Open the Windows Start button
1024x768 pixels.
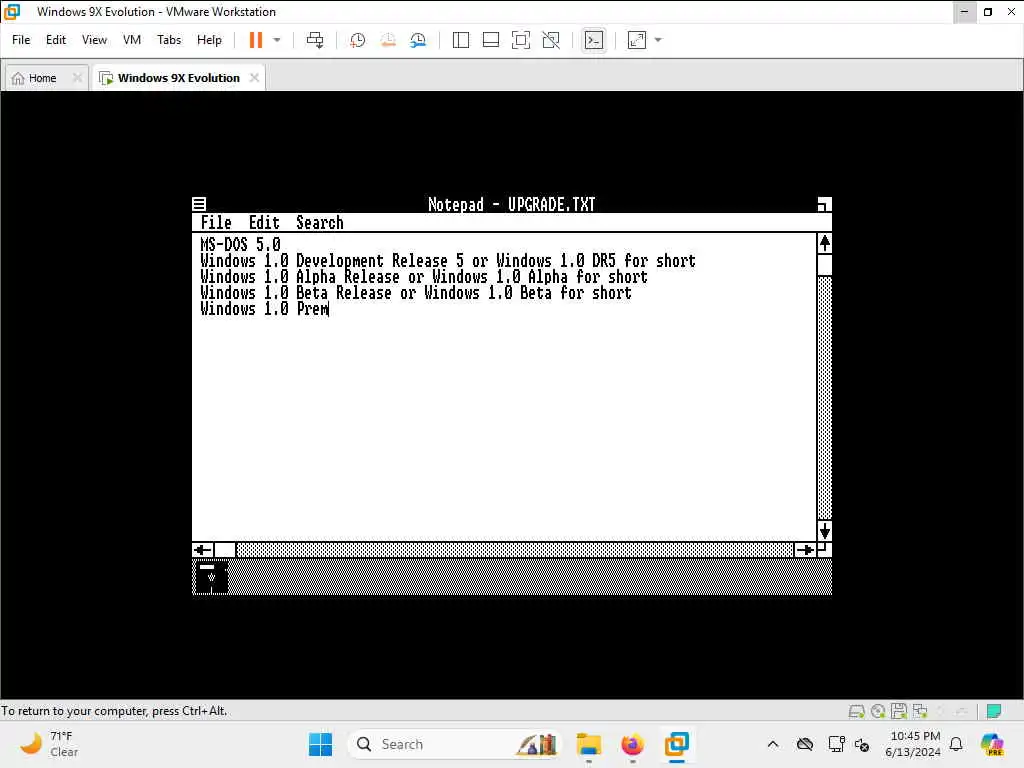coord(320,744)
